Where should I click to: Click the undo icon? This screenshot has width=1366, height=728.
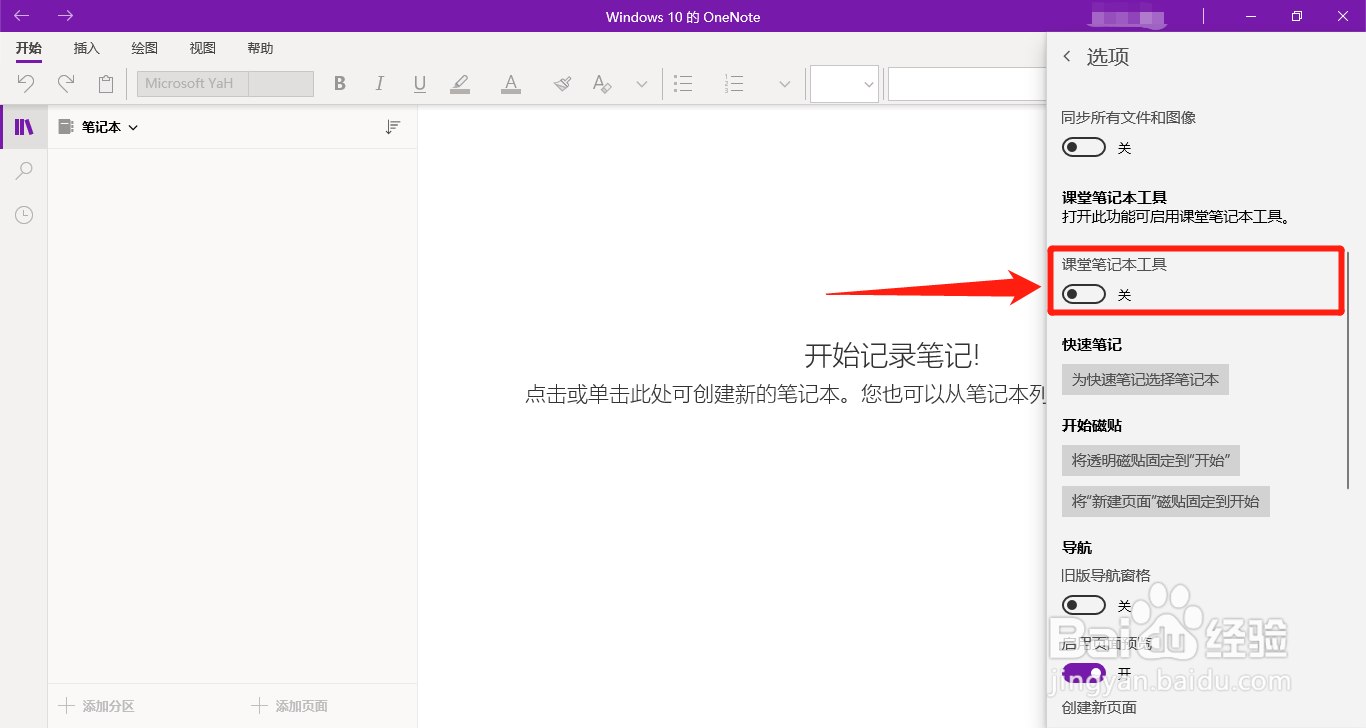(x=26, y=84)
